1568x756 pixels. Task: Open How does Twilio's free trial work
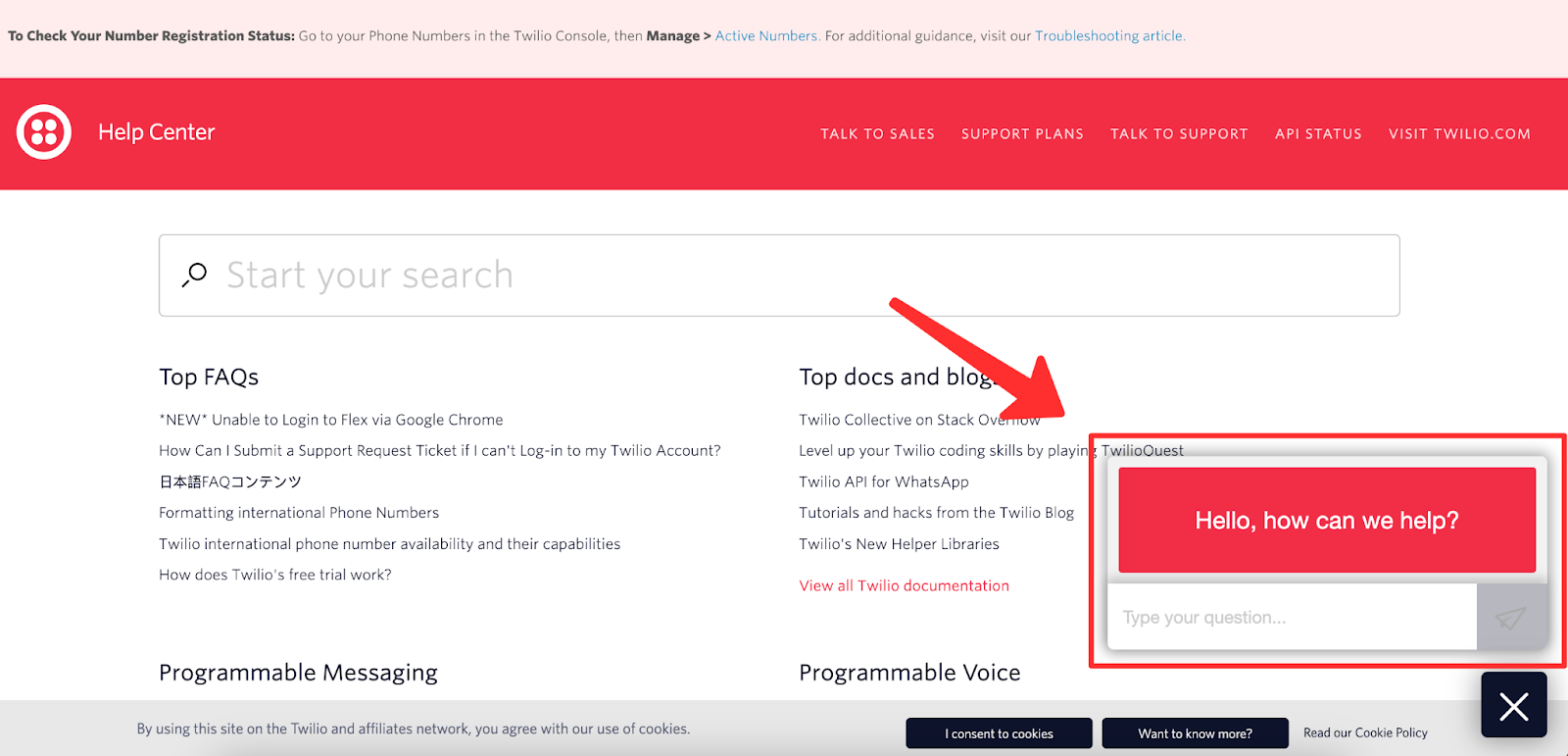point(275,575)
